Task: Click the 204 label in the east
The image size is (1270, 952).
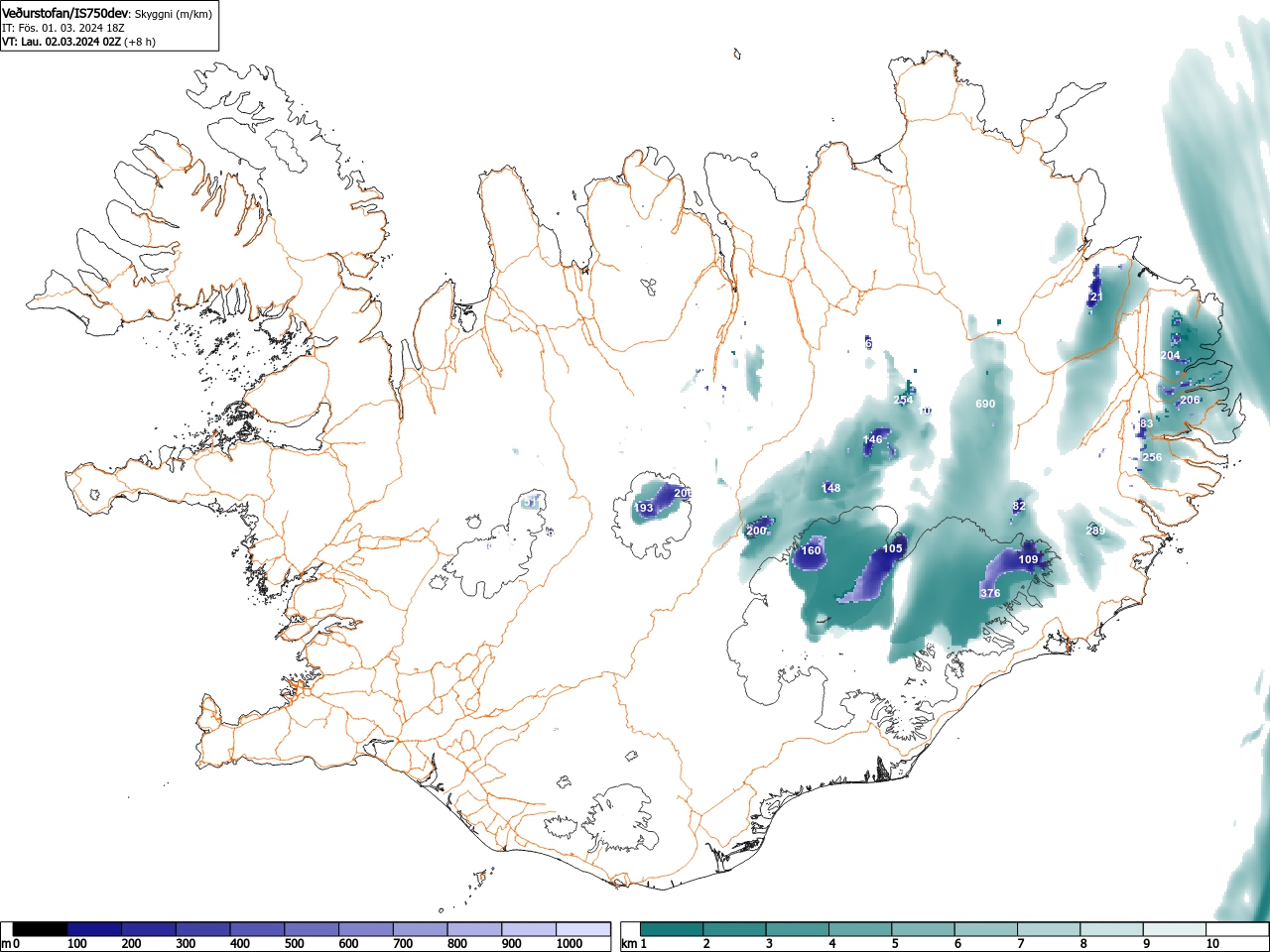Action: click(x=1170, y=355)
